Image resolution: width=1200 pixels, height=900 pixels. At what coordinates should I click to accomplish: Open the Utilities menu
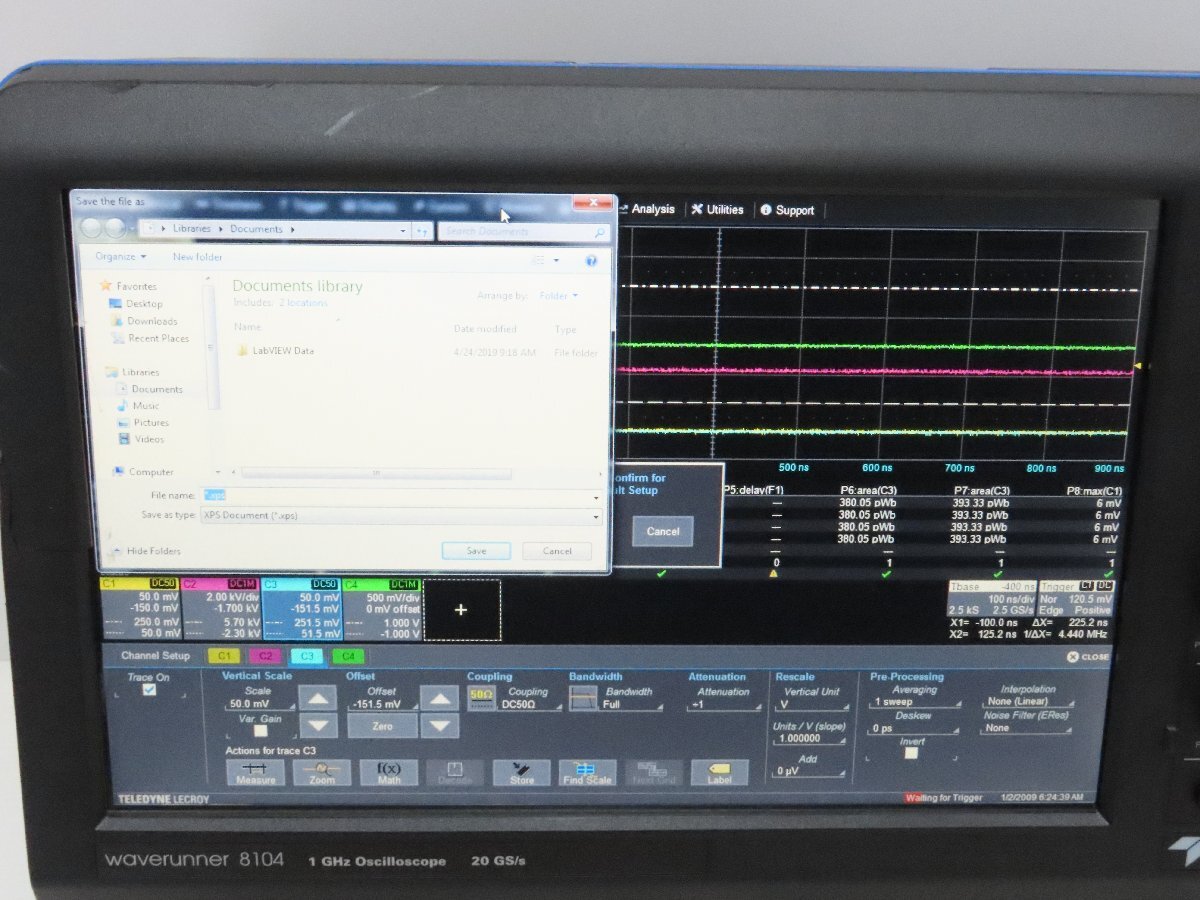(x=717, y=210)
